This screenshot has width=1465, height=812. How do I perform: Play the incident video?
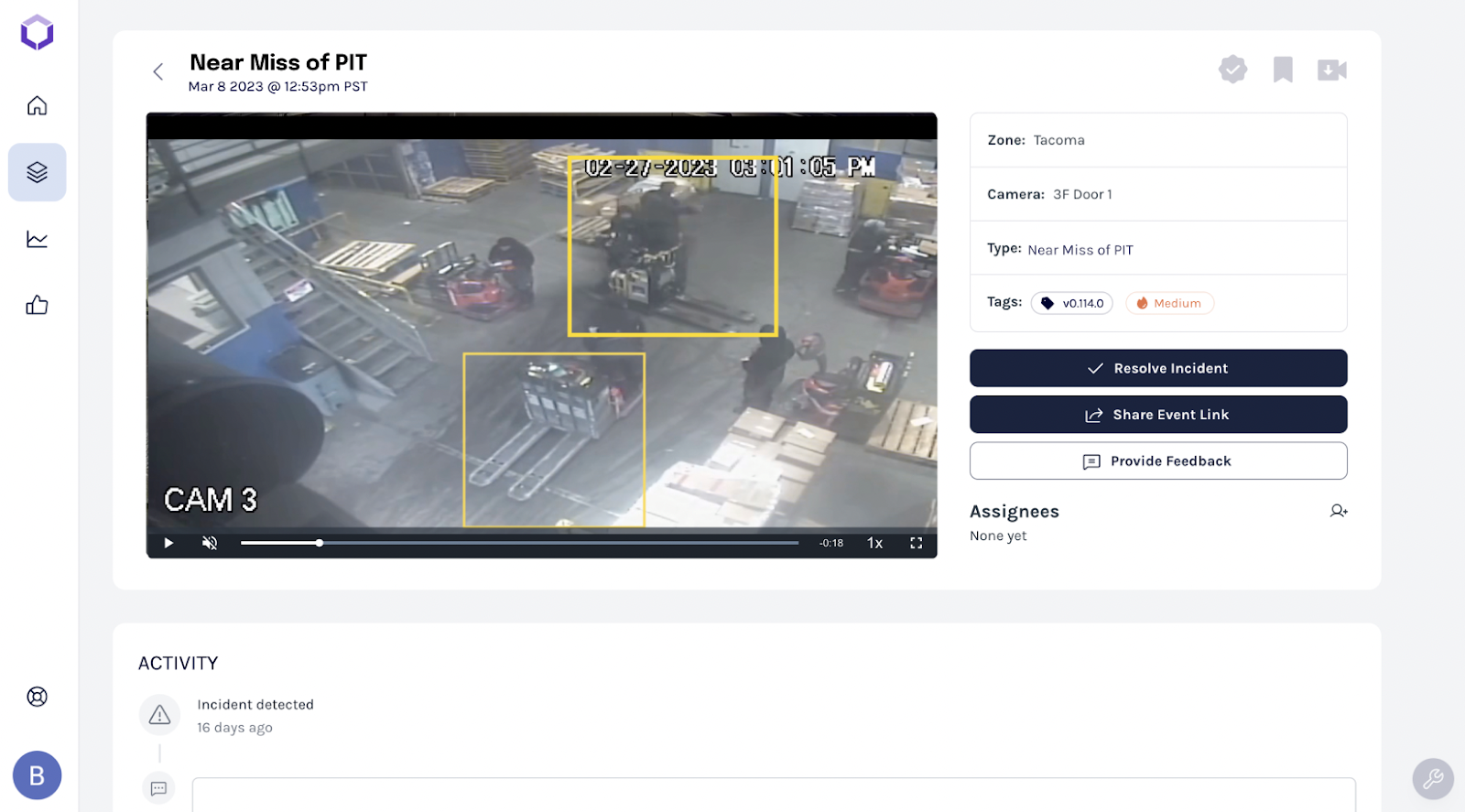pos(168,543)
